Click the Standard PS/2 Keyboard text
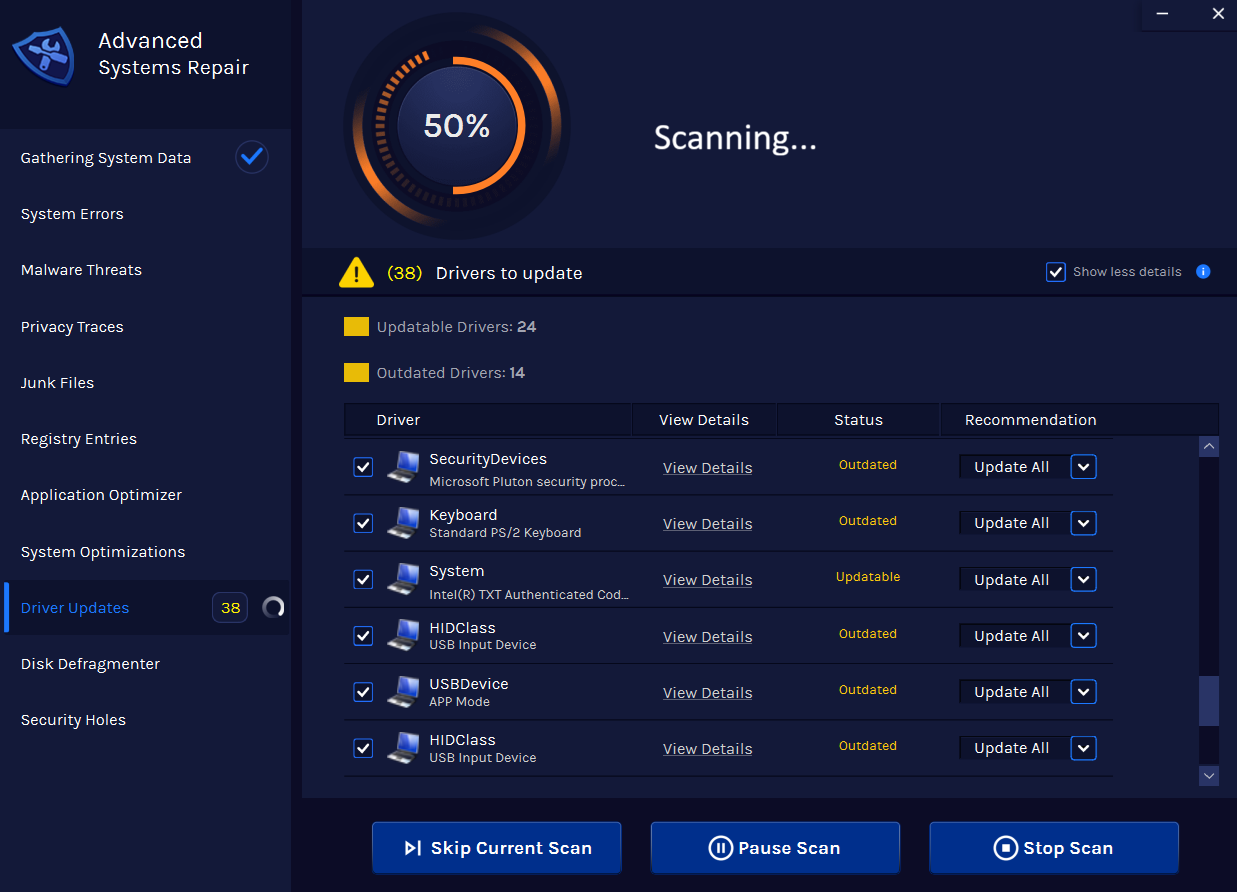This screenshot has height=892, width=1237. [505, 533]
